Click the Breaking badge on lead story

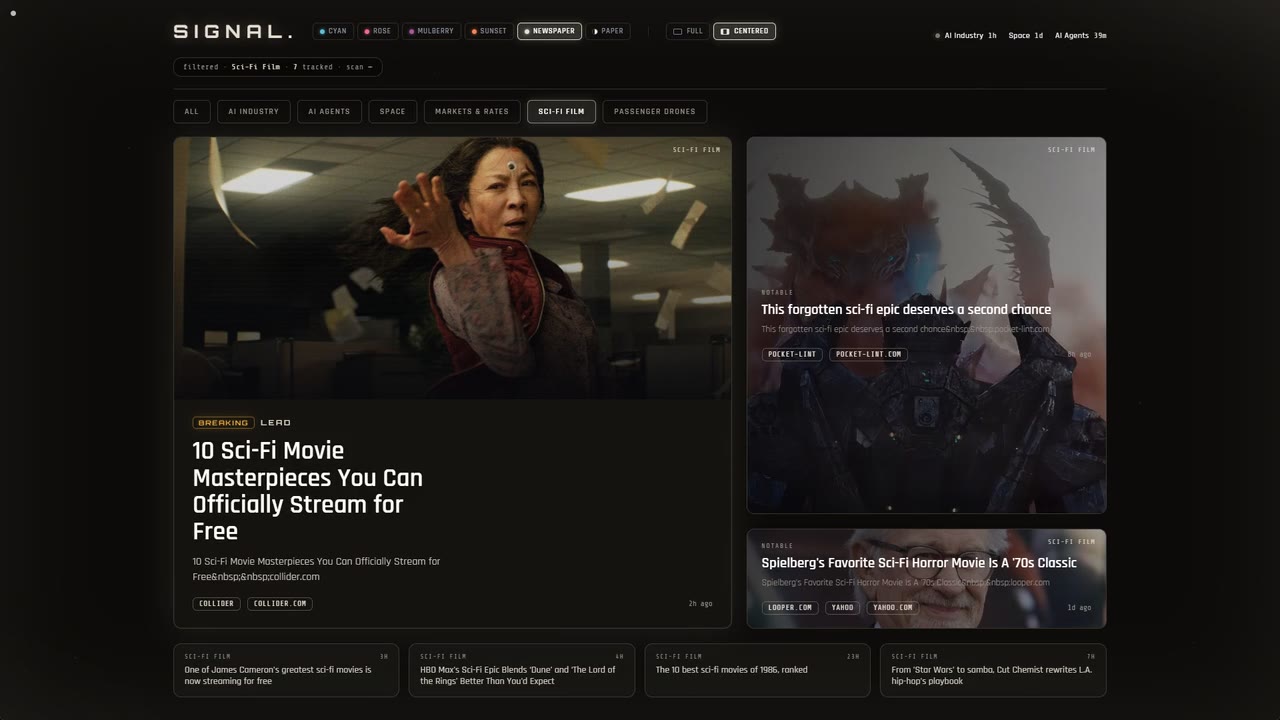tap(223, 423)
